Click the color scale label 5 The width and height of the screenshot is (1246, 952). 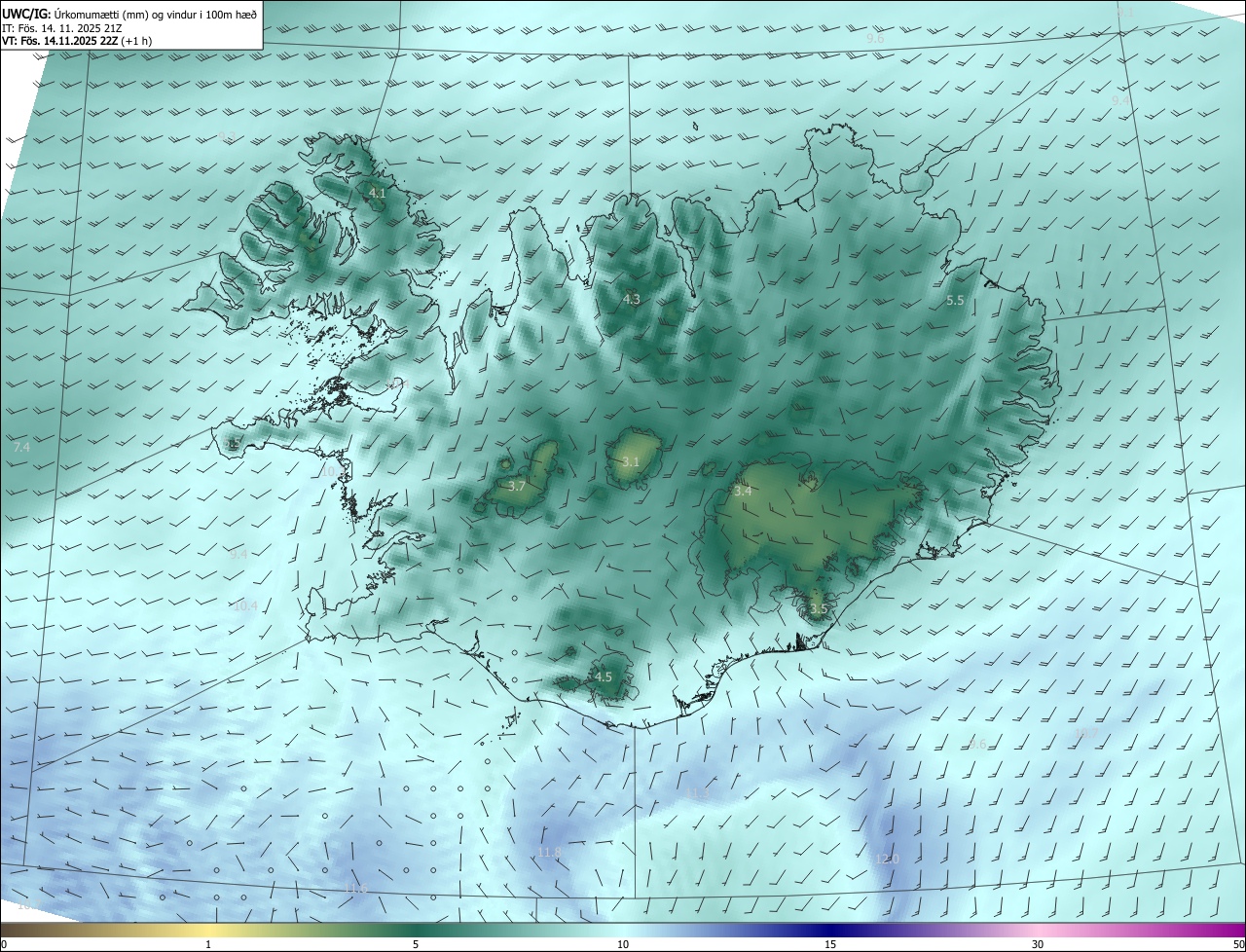pyautogui.click(x=416, y=944)
